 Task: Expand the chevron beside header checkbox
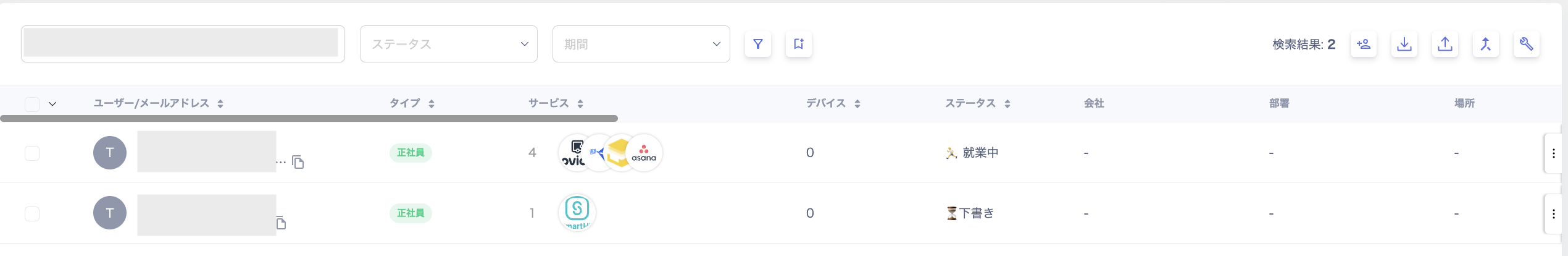click(52, 104)
